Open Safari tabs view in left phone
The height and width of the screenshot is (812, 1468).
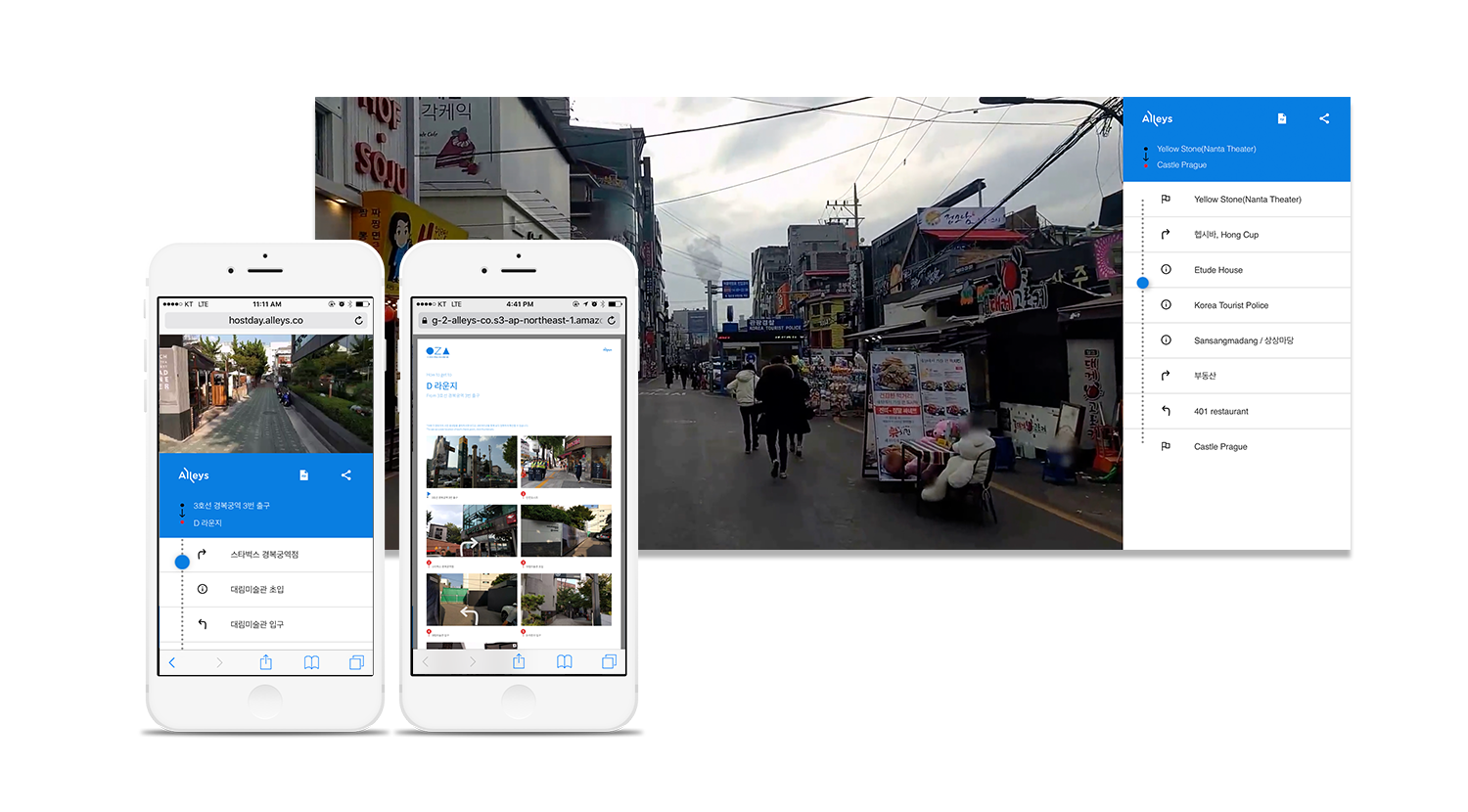pos(356,662)
